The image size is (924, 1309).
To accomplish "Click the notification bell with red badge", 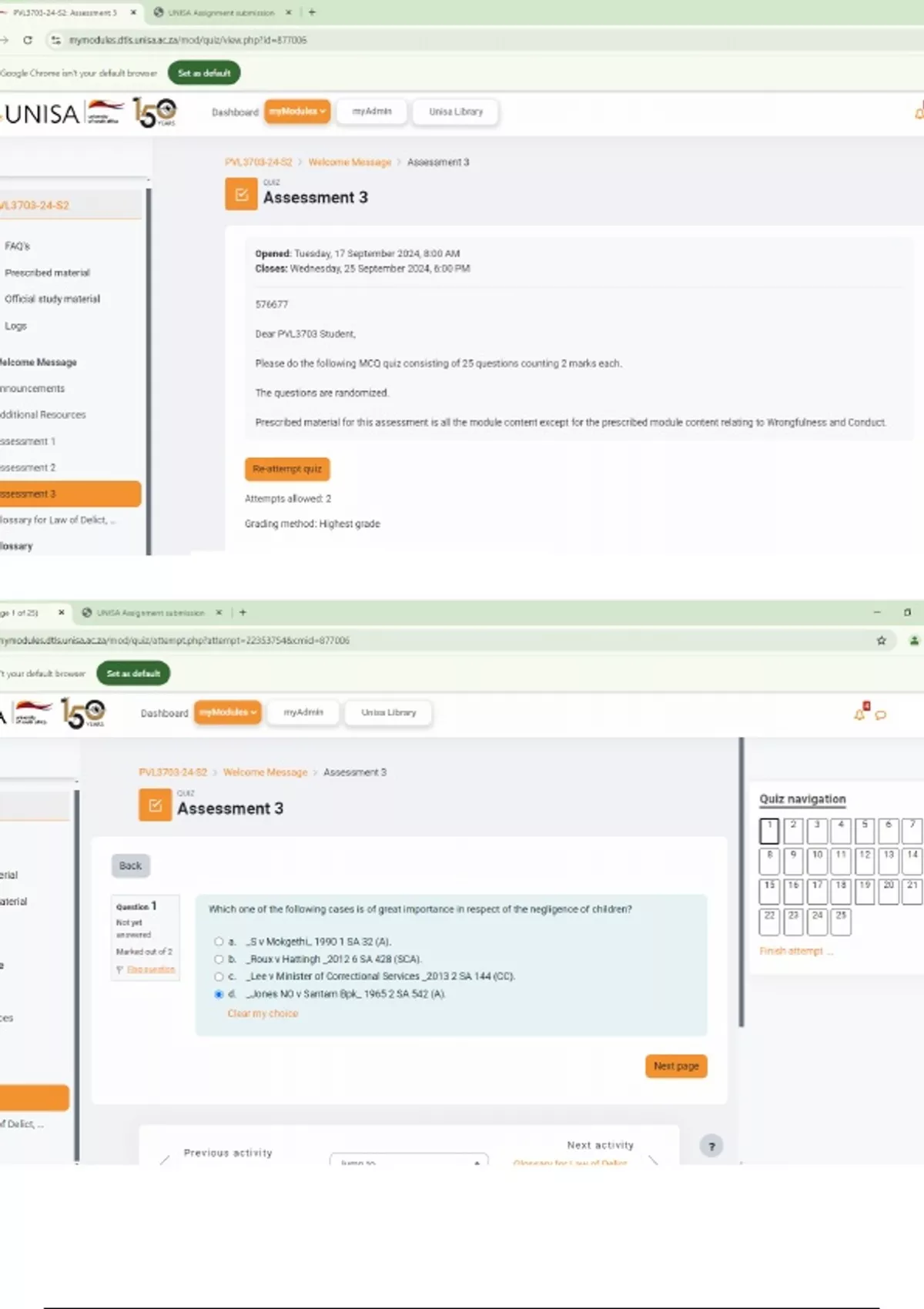I will [x=860, y=714].
